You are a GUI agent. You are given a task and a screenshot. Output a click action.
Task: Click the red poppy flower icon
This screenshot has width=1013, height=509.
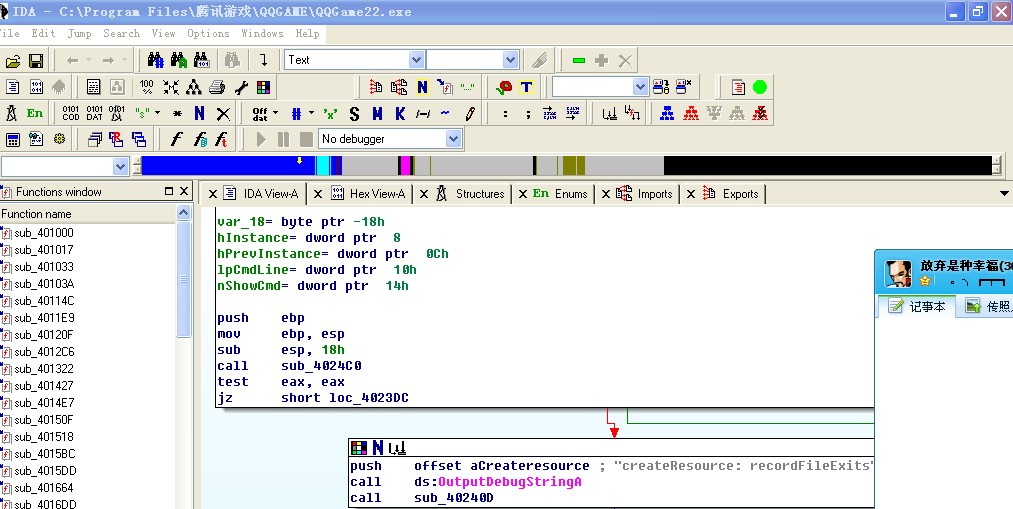pos(504,87)
